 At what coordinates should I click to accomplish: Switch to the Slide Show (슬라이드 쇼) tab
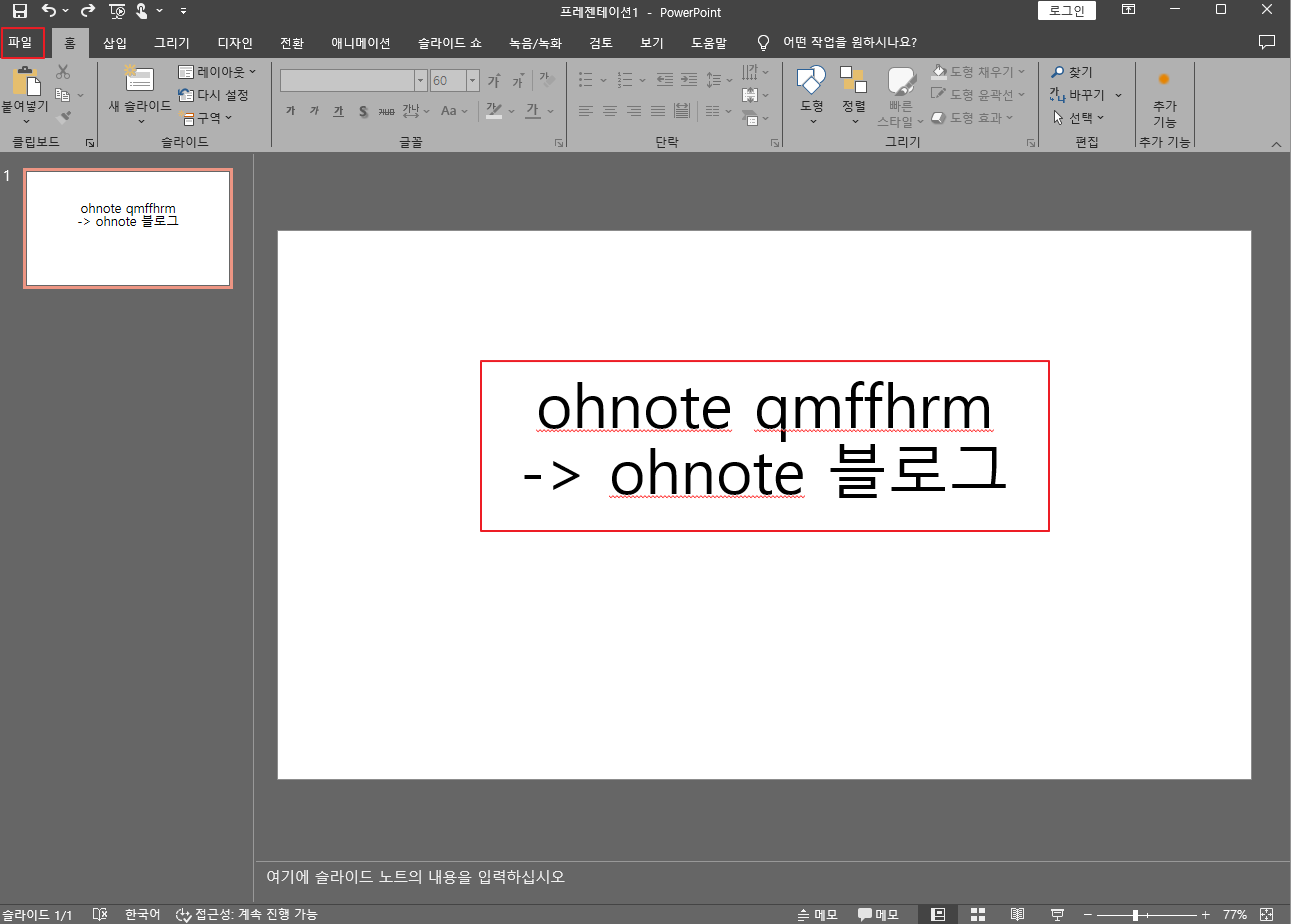click(450, 42)
